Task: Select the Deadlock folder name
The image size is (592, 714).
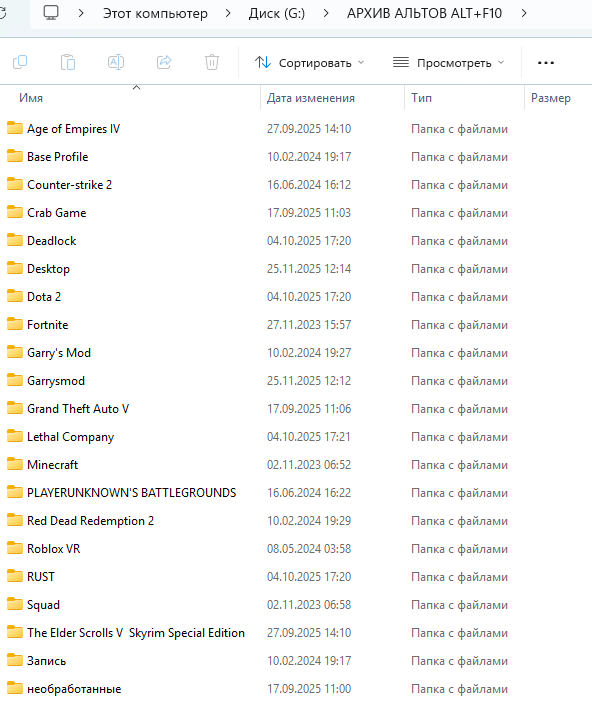Action: [x=51, y=241]
